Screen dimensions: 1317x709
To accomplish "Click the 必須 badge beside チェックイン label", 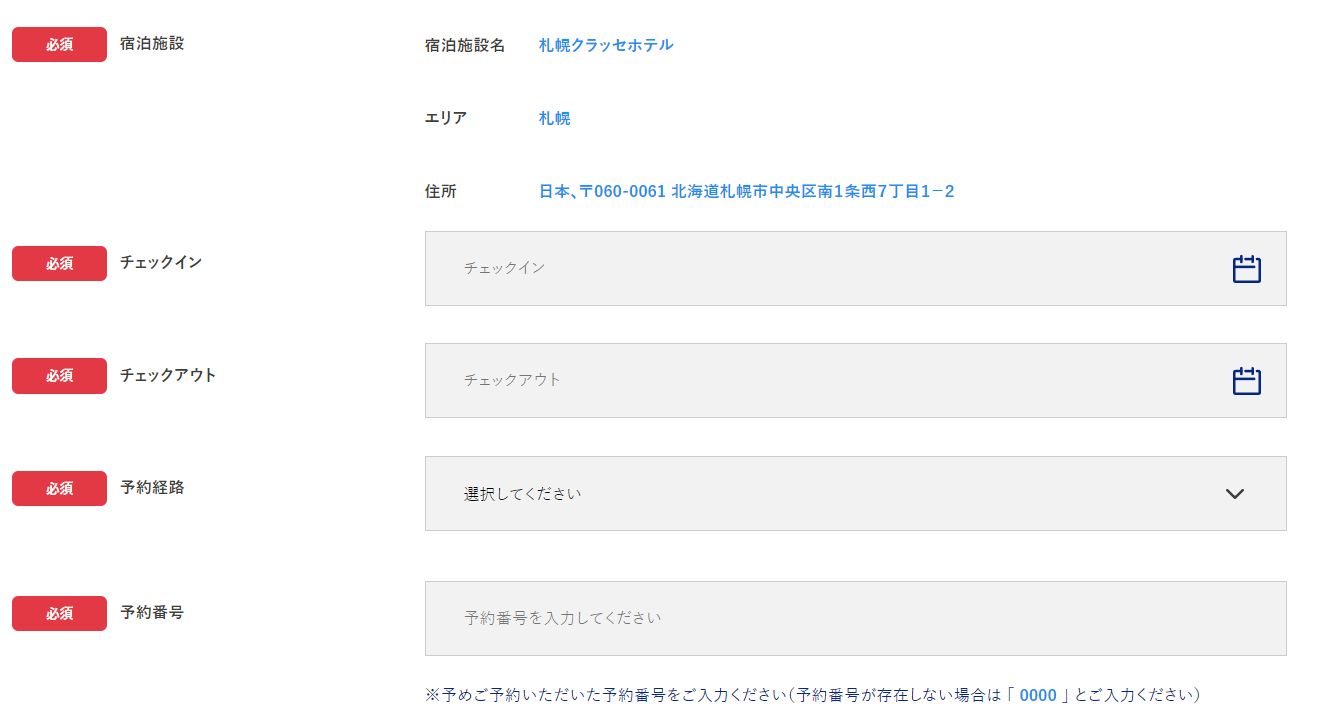I will tap(59, 263).
